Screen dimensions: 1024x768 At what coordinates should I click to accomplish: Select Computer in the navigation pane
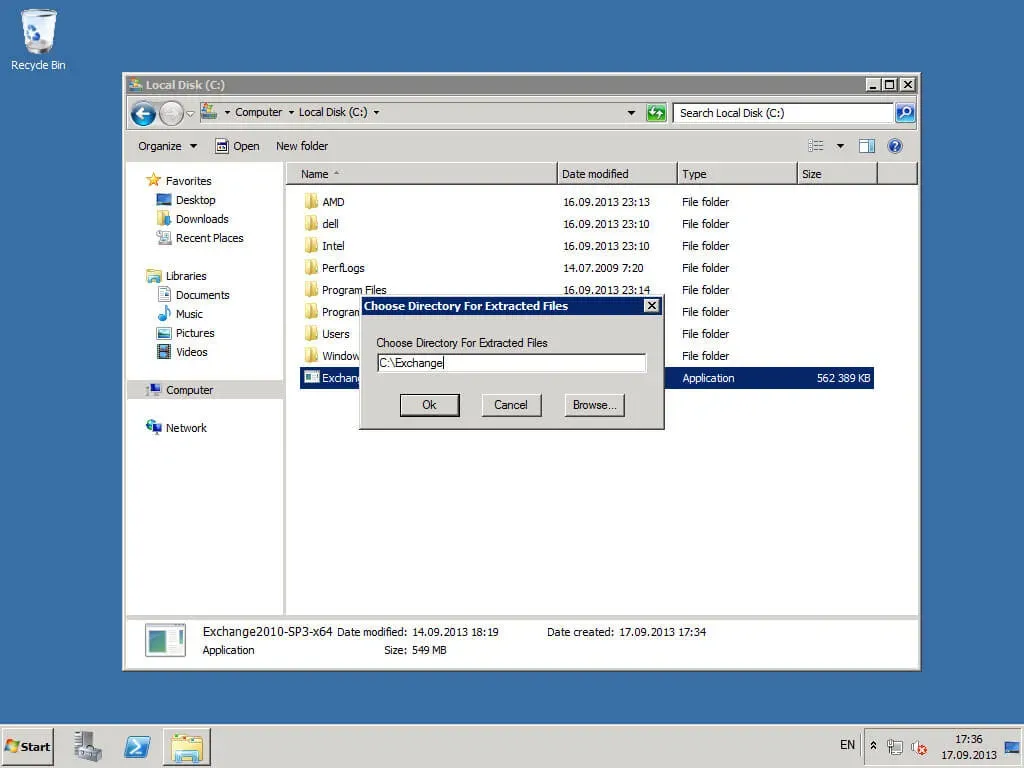pos(189,390)
